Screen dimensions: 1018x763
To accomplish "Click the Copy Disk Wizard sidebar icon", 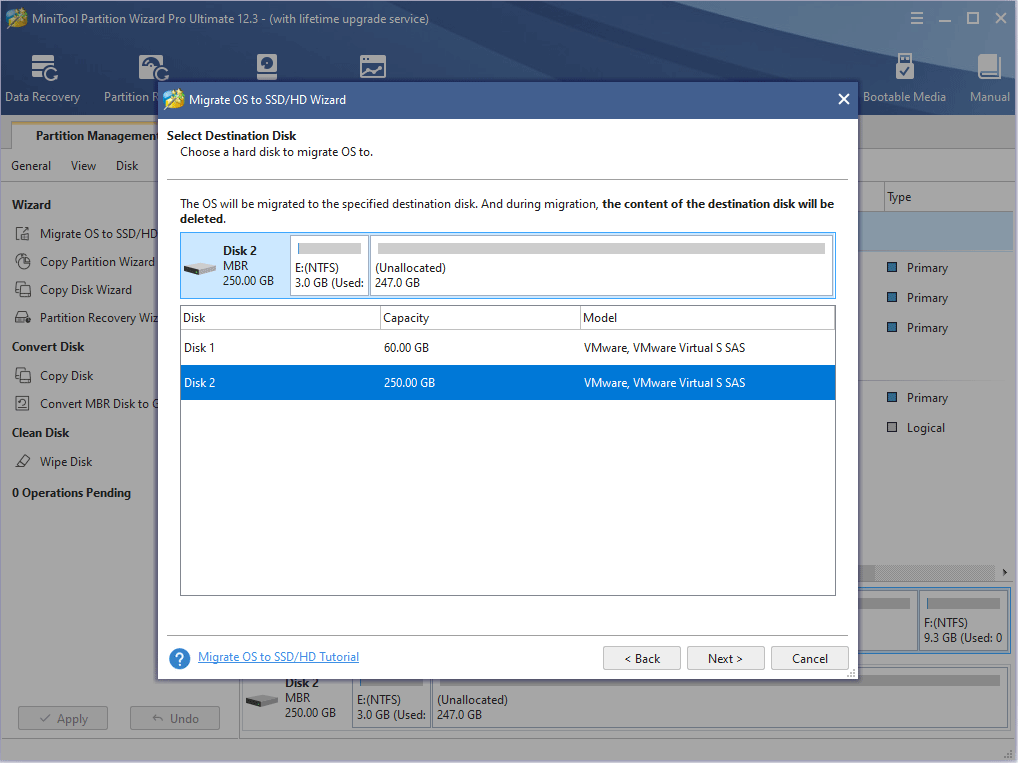I will coord(23,290).
